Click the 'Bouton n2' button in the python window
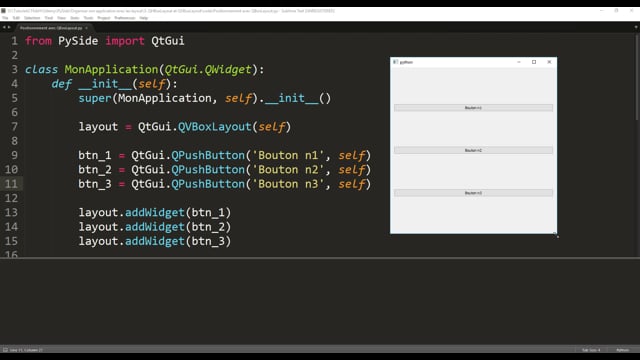640x360 pixels. pos(473,150)
